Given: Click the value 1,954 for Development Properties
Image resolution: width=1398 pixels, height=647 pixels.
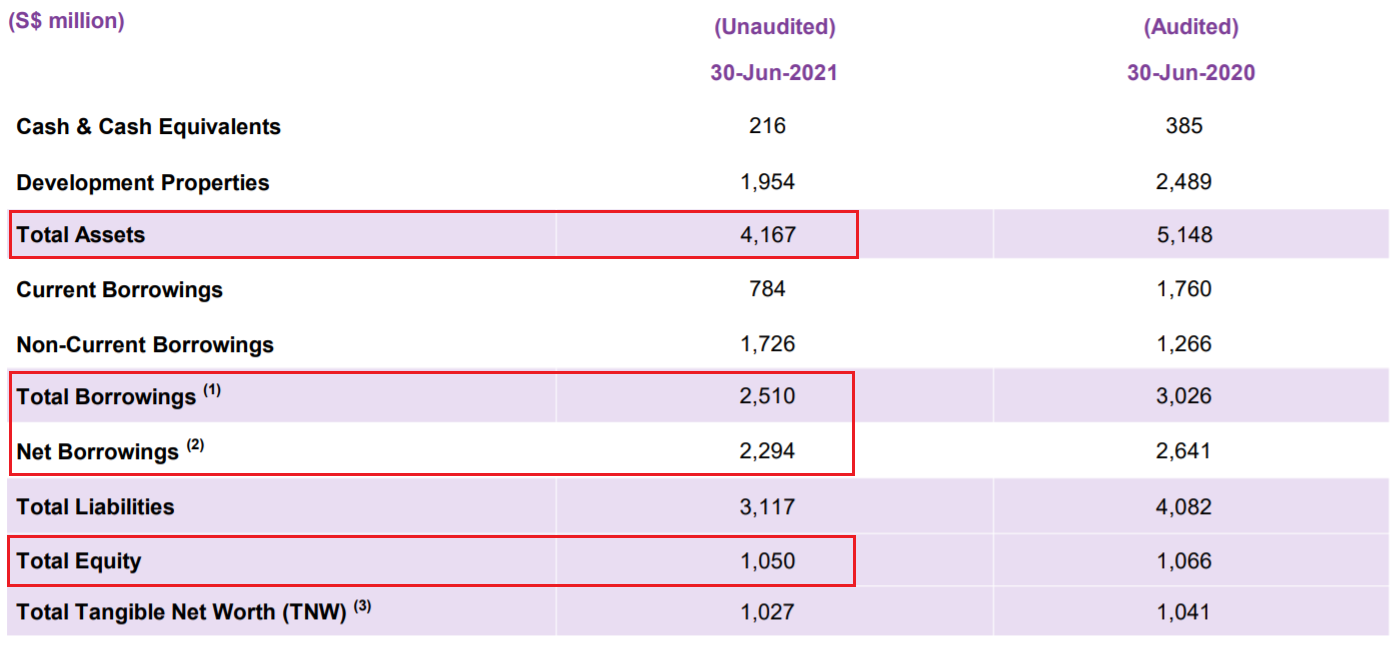Looking at the screenshot, I should 767,182.
